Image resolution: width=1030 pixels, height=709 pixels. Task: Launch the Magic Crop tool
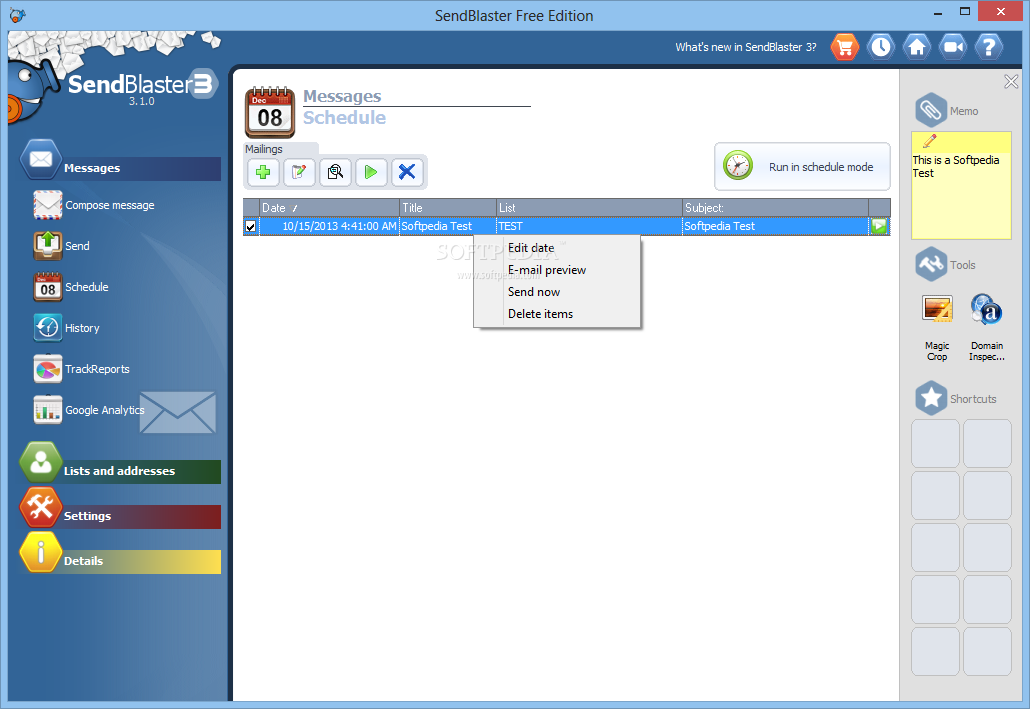click(x=937, y=327)
